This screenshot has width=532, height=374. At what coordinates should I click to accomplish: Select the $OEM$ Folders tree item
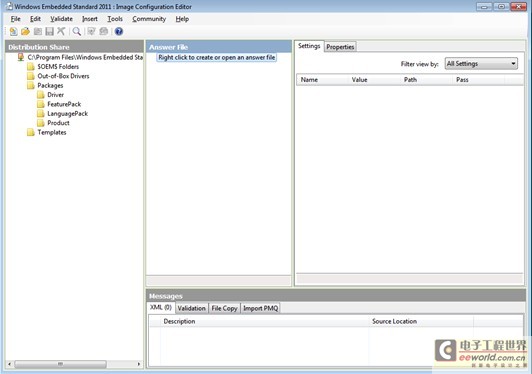tap(58, 67)
